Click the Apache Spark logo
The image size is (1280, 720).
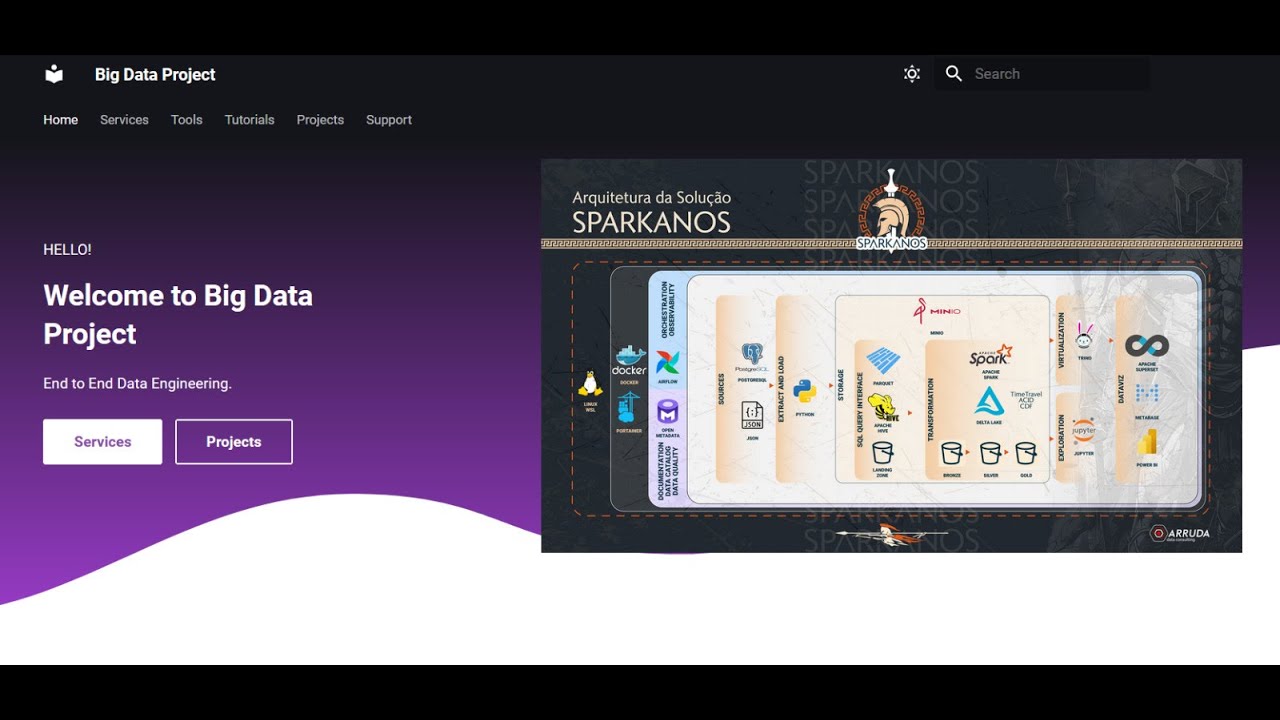click(x=990, y=356)
